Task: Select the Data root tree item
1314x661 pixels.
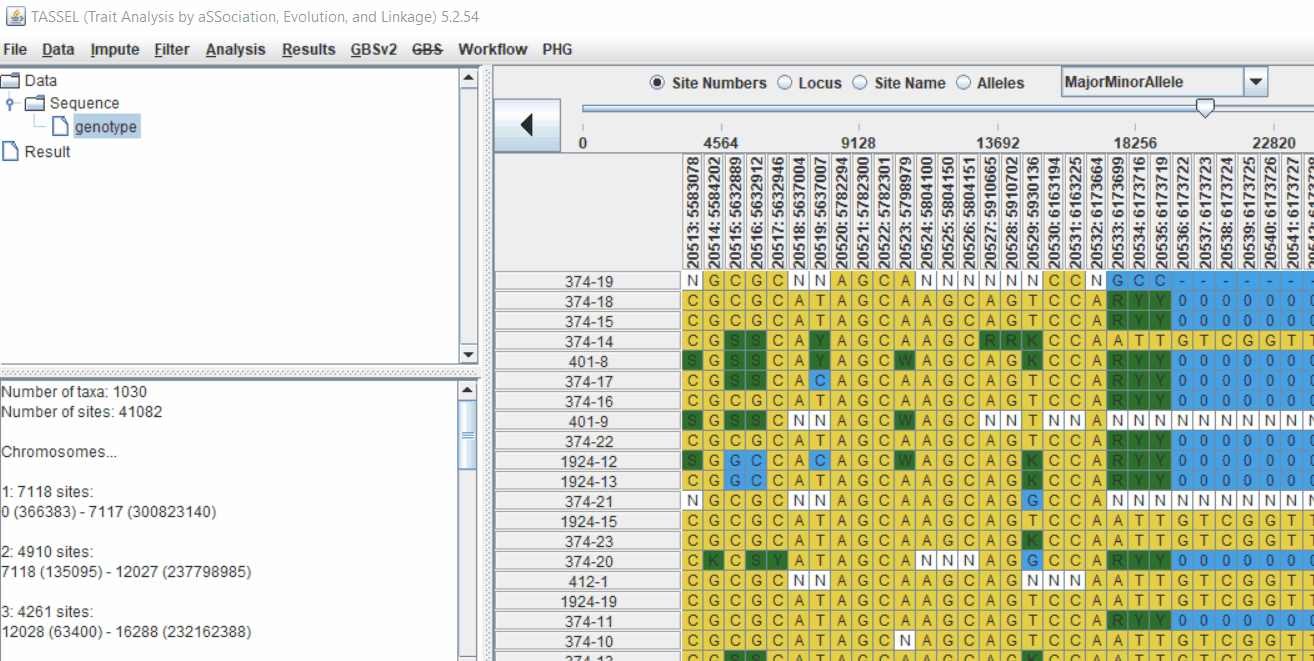Action: pyautogui.click(x=41, y=80)
